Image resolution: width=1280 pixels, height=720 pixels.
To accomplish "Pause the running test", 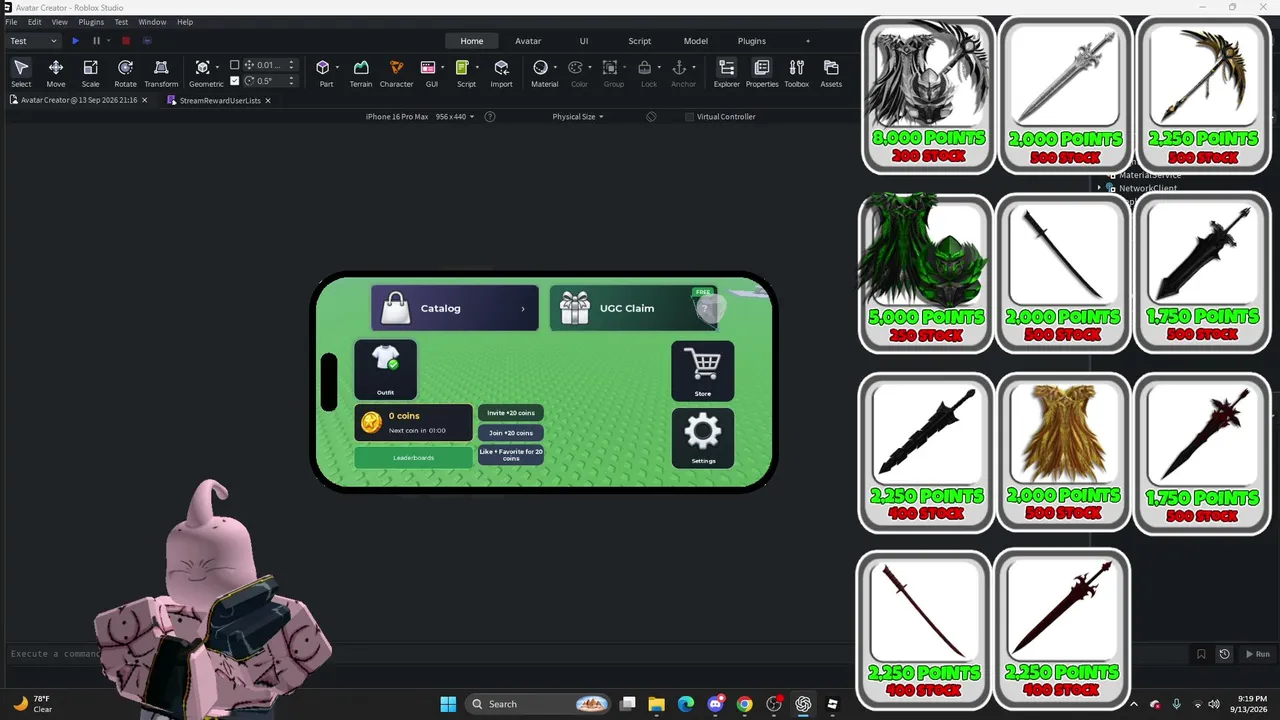I will coord(96,41).
